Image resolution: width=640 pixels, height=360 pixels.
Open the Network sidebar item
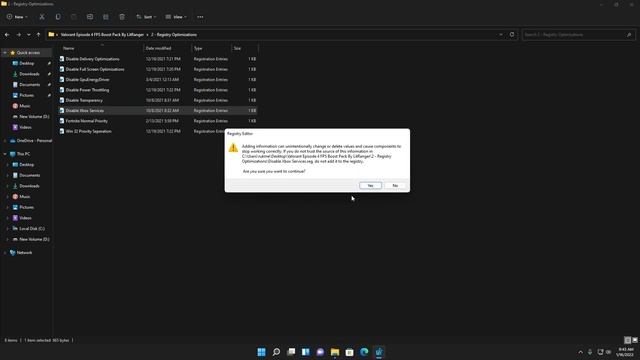[x=24, y=253]
